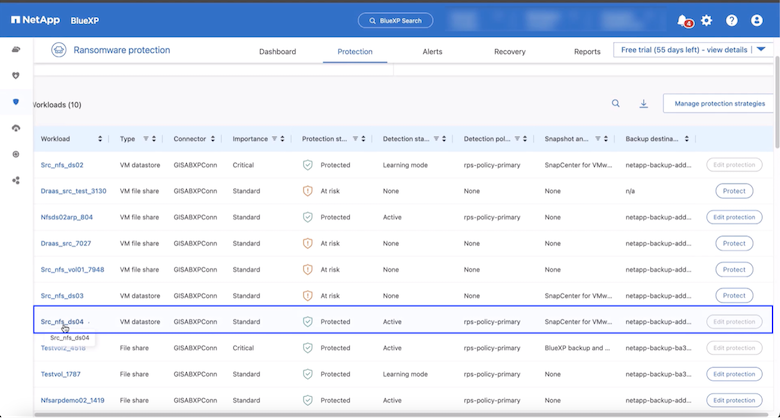Click Manage protection strategies button
The height and width of the screenshot is (420, 780).
pos(720,103)
